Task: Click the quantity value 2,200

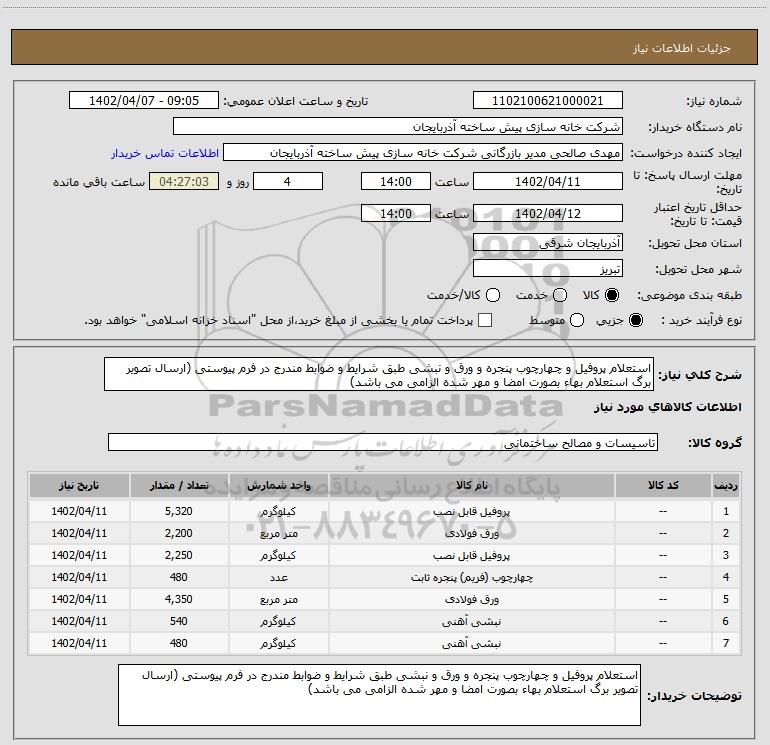Action: coord(179,533)
